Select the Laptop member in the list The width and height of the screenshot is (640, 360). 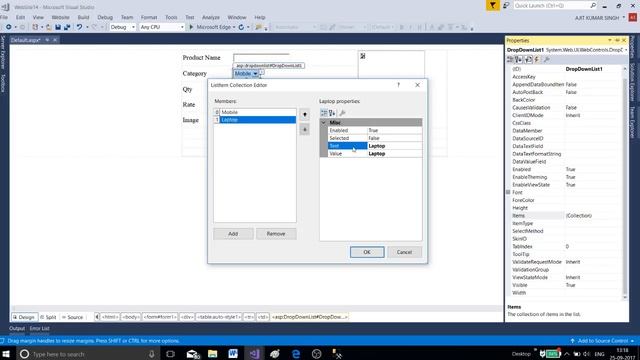click(x=255, y=120)
